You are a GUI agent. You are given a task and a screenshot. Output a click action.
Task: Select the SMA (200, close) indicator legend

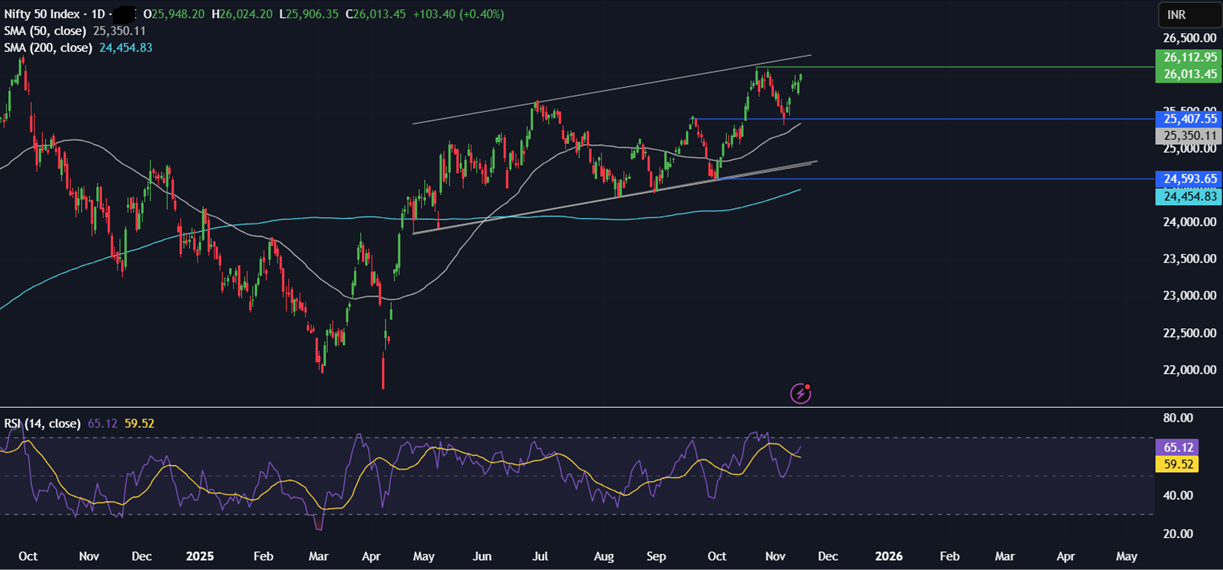[x=49, y=47]
